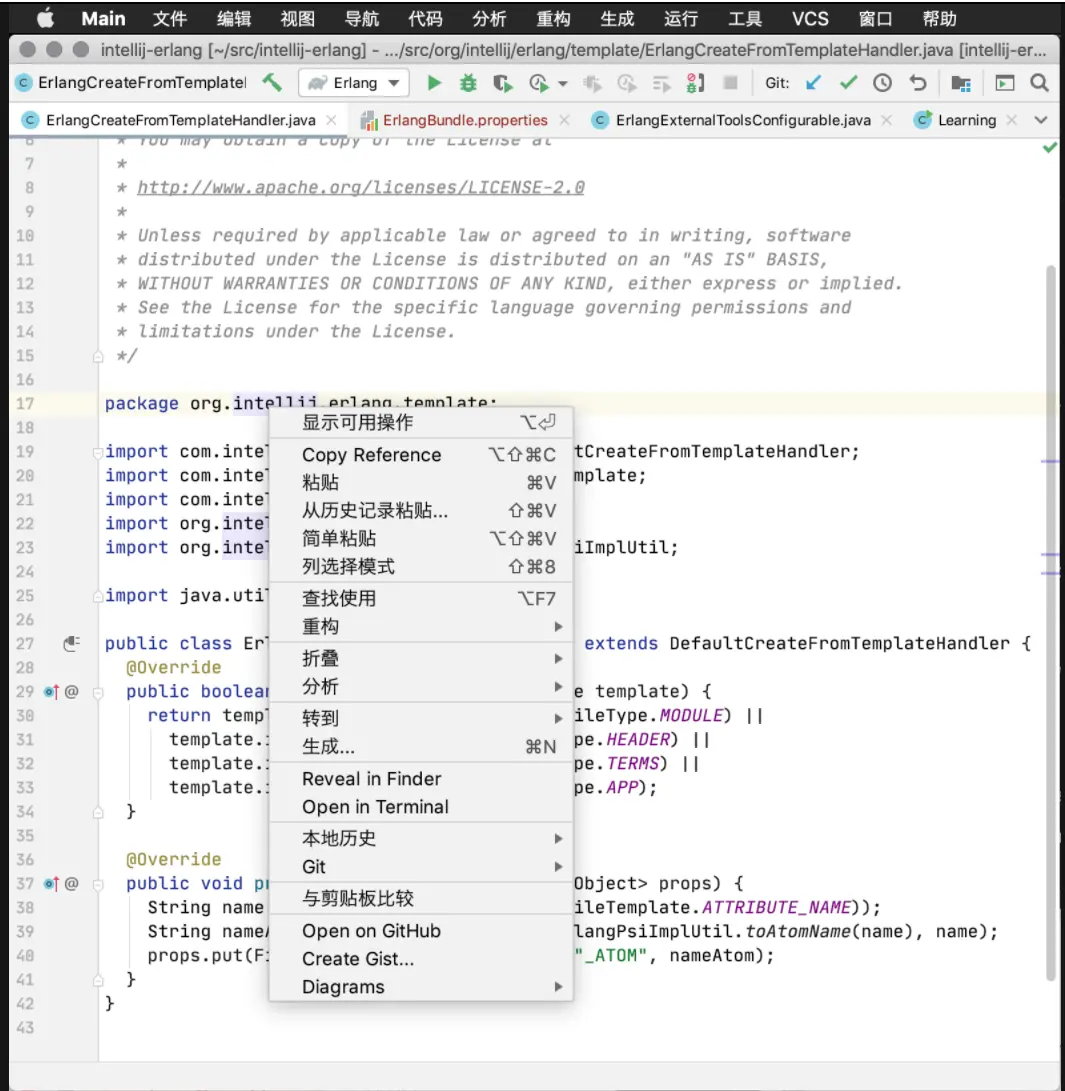Open the Apache license URL link
This screenshot has height=1091, width=1065.
coord(360,188)
